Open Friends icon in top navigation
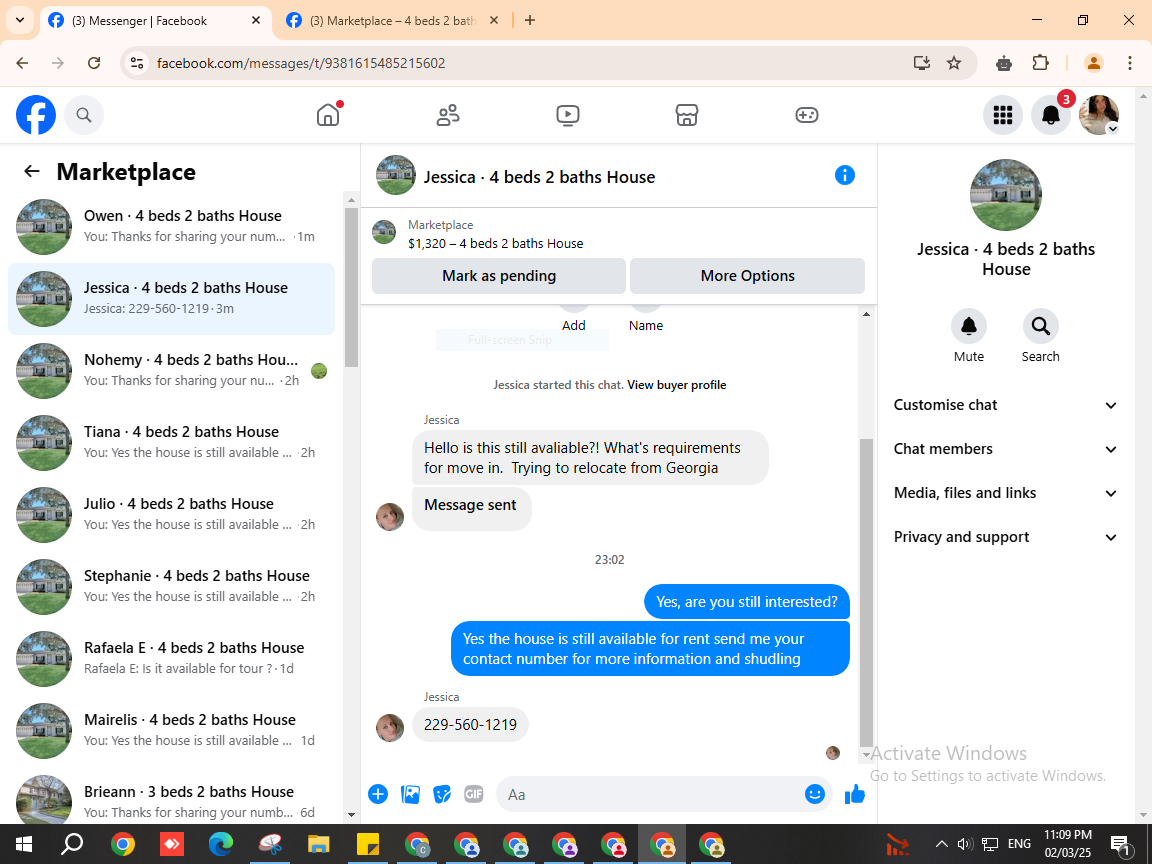1152x864 pixels. click(x=448, y=115)
